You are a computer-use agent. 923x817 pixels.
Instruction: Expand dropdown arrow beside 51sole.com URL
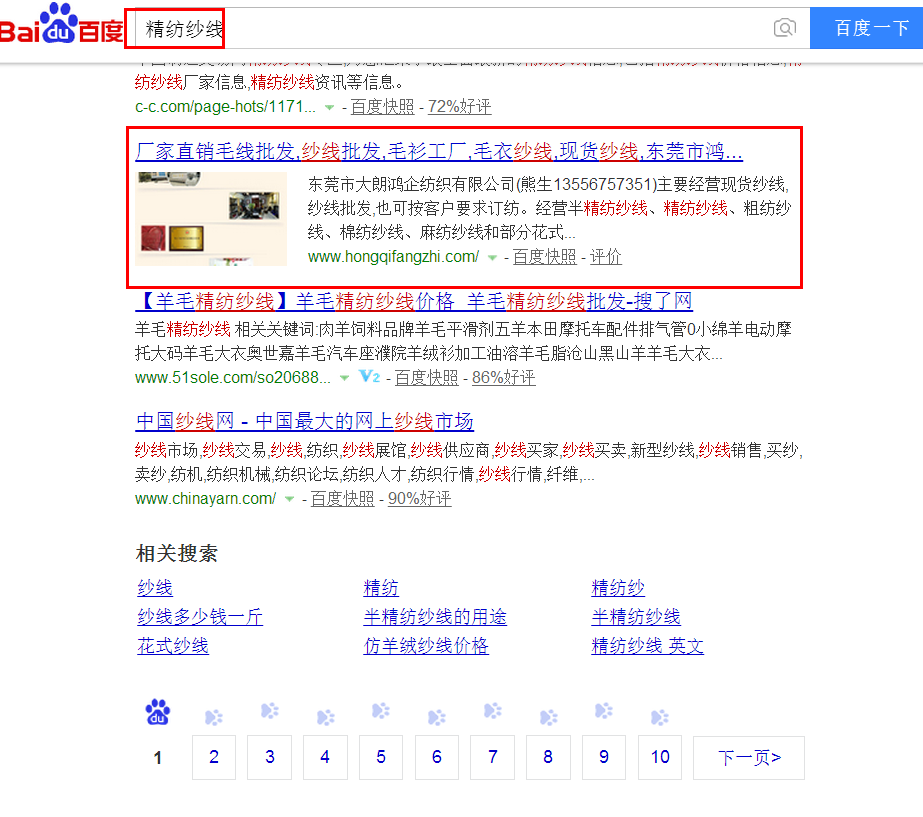pos(344,378)
